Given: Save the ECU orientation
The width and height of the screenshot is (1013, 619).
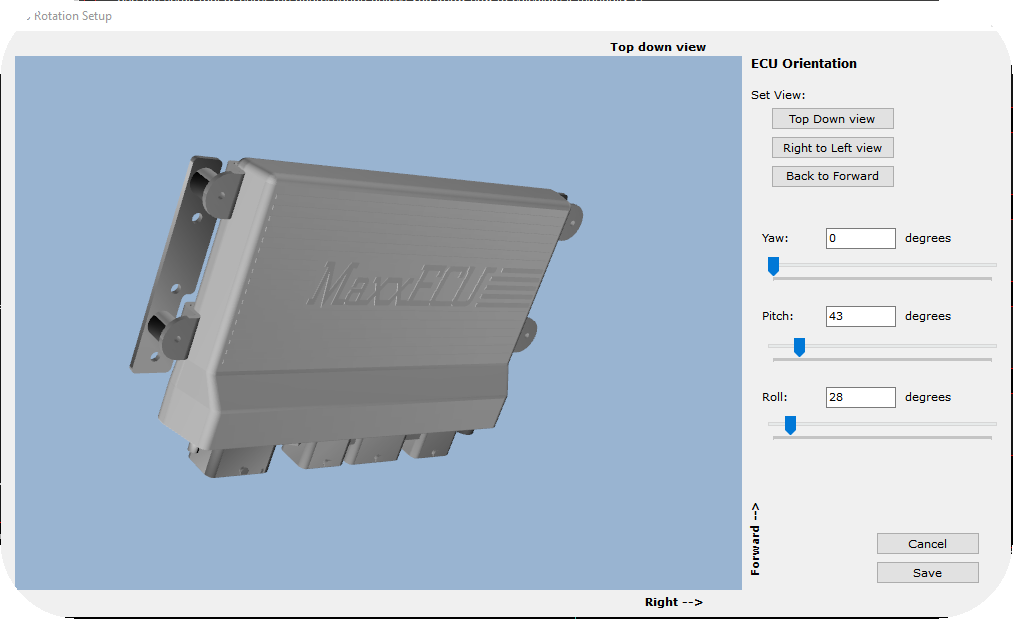Looking at the screenshot, I should pyautogui.click(x=927, y=573).
